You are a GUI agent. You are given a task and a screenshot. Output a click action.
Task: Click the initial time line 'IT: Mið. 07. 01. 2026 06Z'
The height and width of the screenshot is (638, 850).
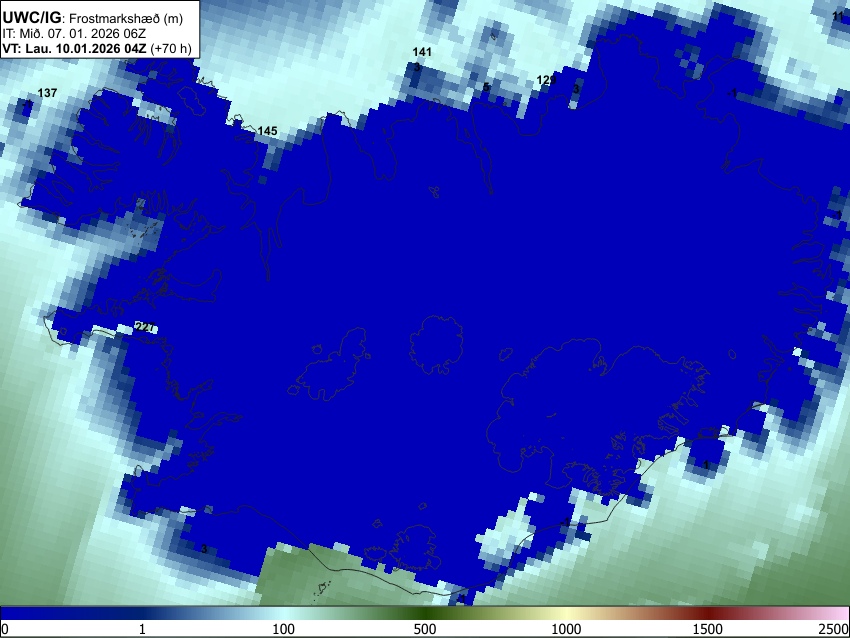click(74, 34)
